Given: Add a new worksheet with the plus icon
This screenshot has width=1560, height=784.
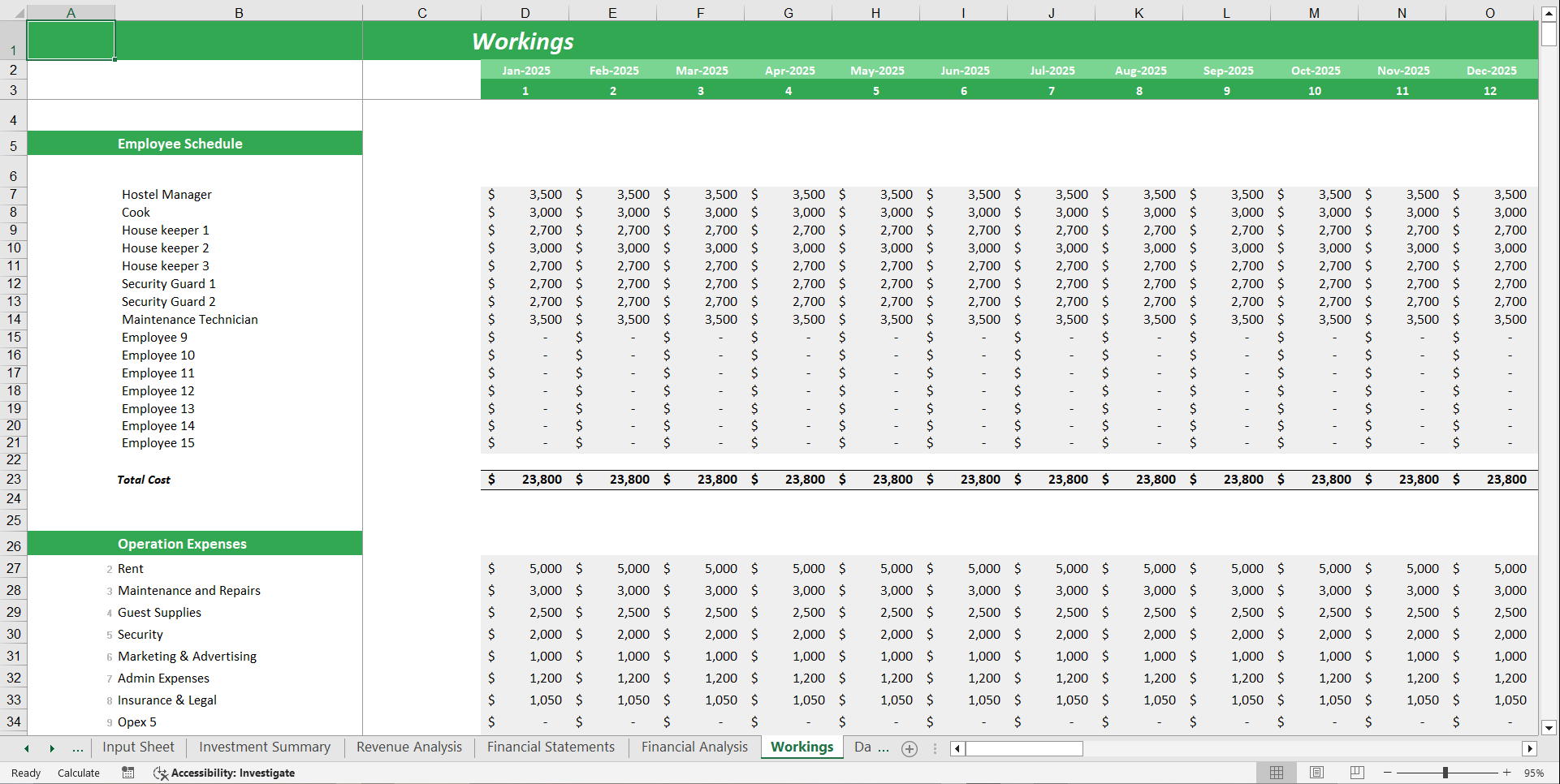Looking at the screenshot, I should pos(909,748).
